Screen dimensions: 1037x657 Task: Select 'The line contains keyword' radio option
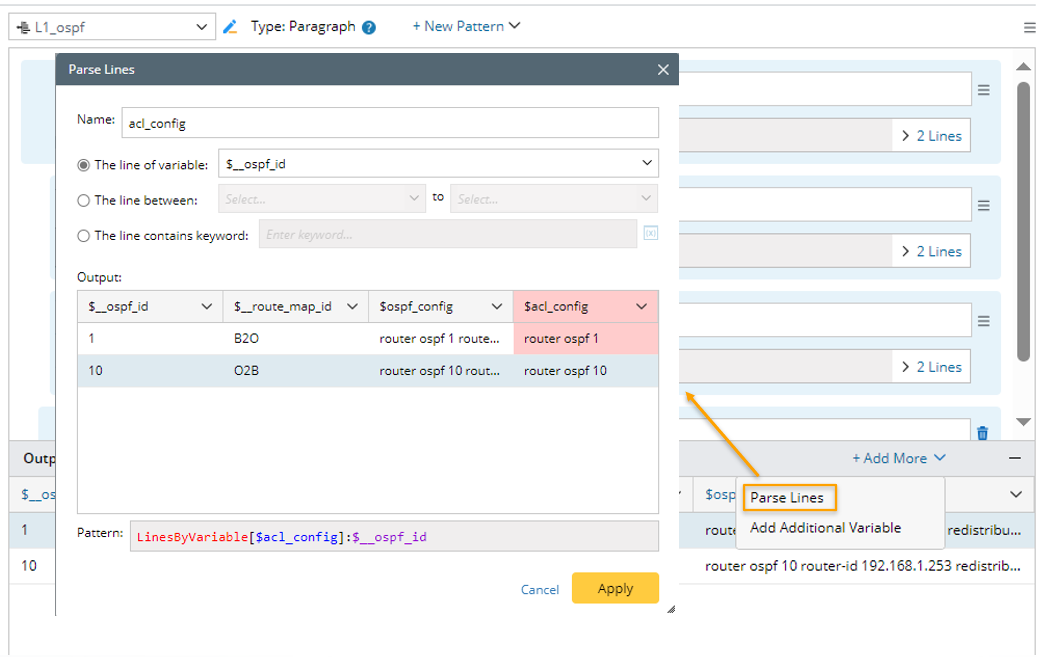pyautogui.click(x=84, y=236)
